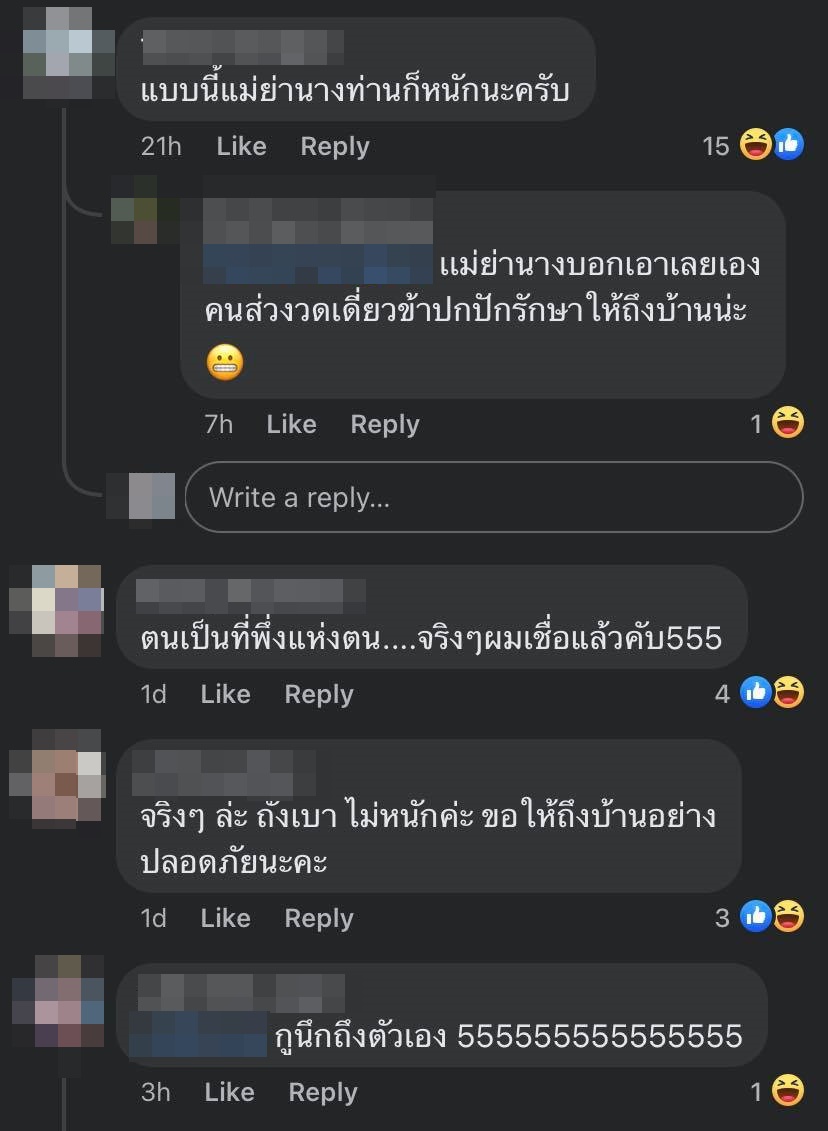Reply to the 7h nested reply

(x=384, y=424)
